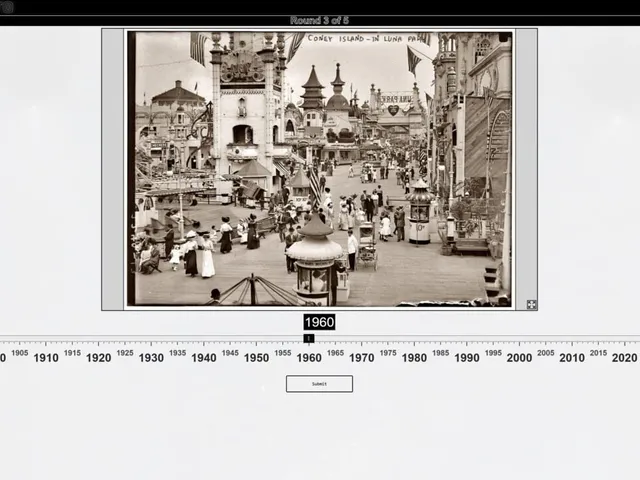
Task: Choose the 1945 tick label
Action: 230,353
